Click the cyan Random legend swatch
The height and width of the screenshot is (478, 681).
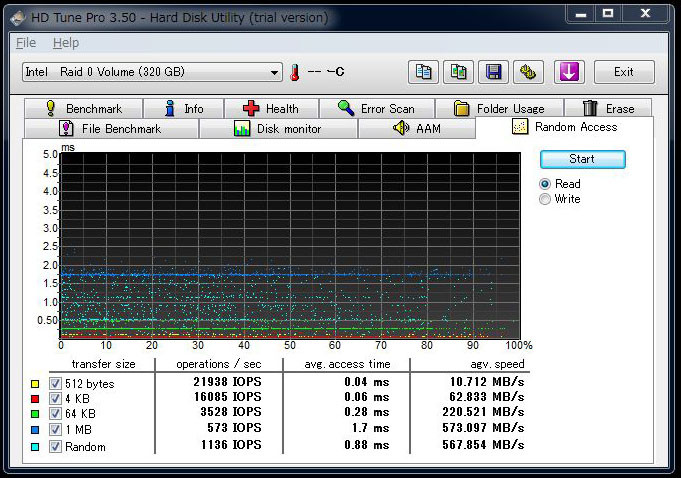(35, 447)
